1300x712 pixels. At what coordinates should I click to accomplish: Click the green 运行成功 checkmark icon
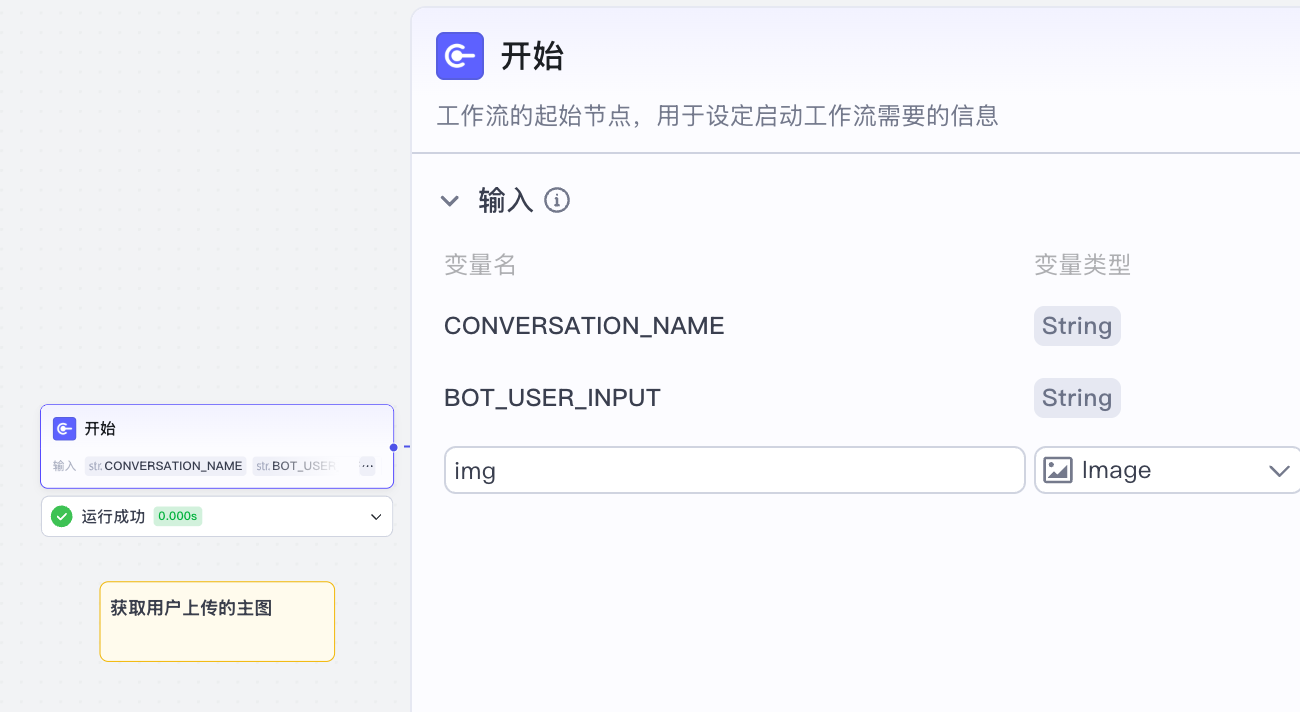[62, 517]
